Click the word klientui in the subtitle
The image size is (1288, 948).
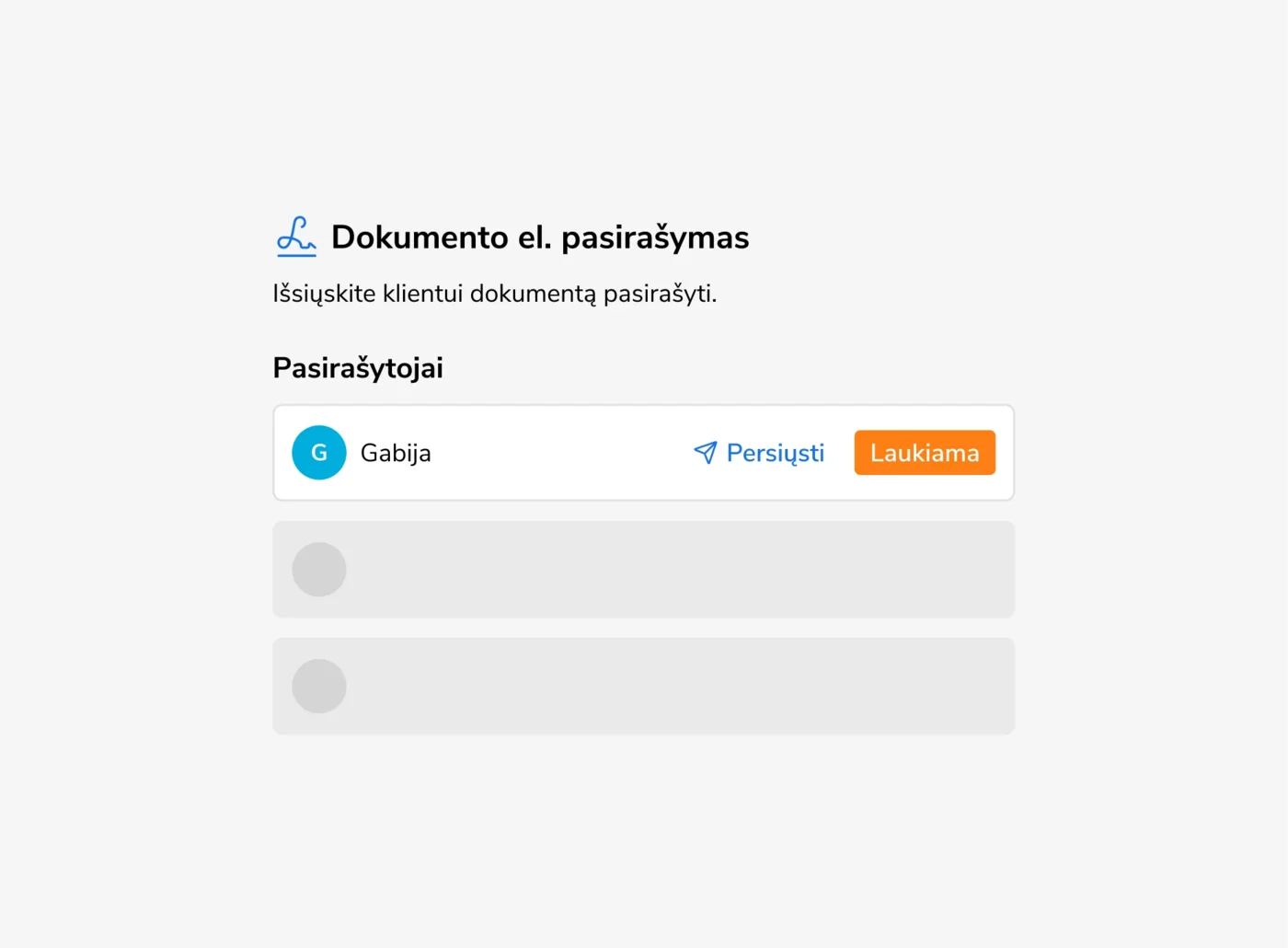click(x=422, y=294)
